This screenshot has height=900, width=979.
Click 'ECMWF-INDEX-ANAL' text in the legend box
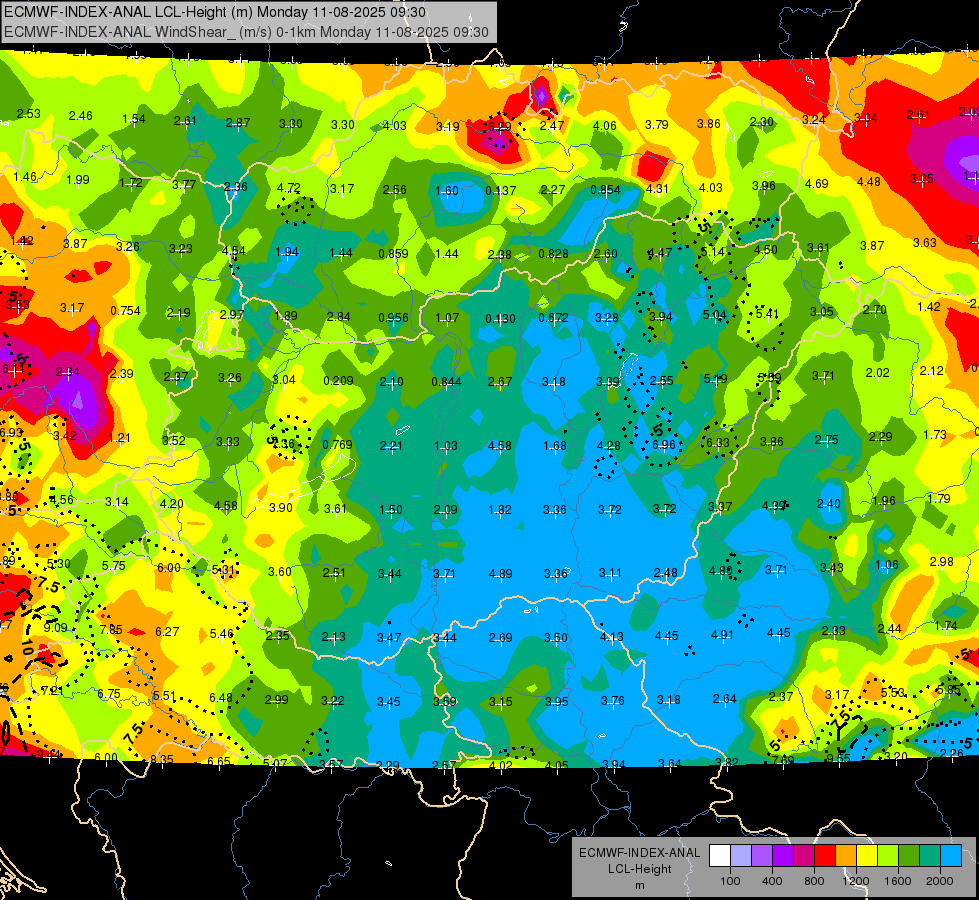tap(639, 853)
